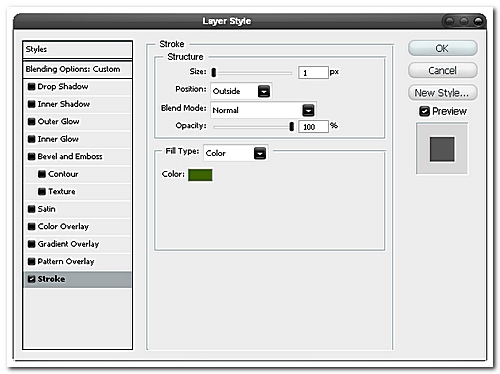
Task: Select the Outer Glow label
Action: [58, 121]
